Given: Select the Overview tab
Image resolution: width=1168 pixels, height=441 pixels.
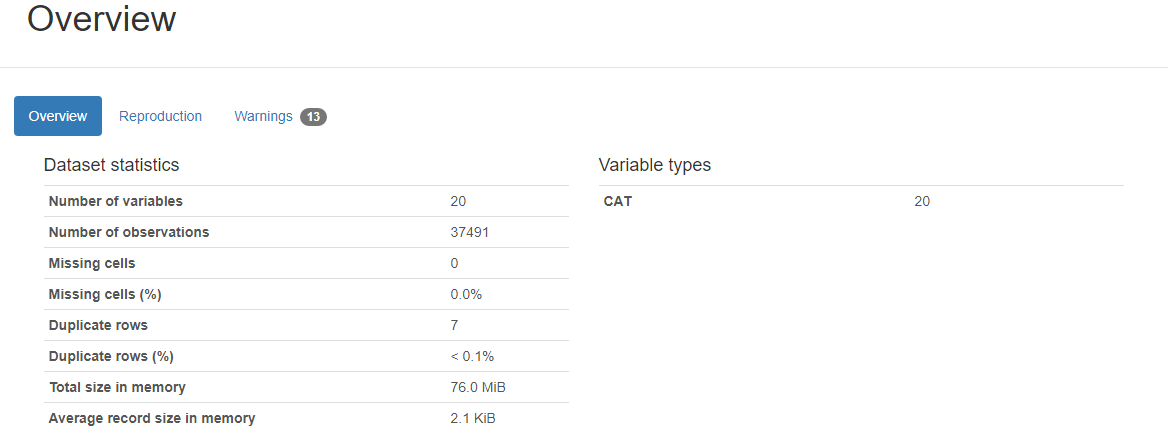Looking at the screenshot, I should coord(58,116).
